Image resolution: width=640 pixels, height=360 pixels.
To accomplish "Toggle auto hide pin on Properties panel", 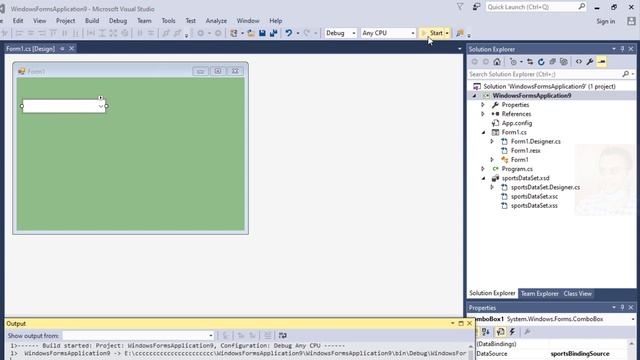I will [x=622, y=307].
